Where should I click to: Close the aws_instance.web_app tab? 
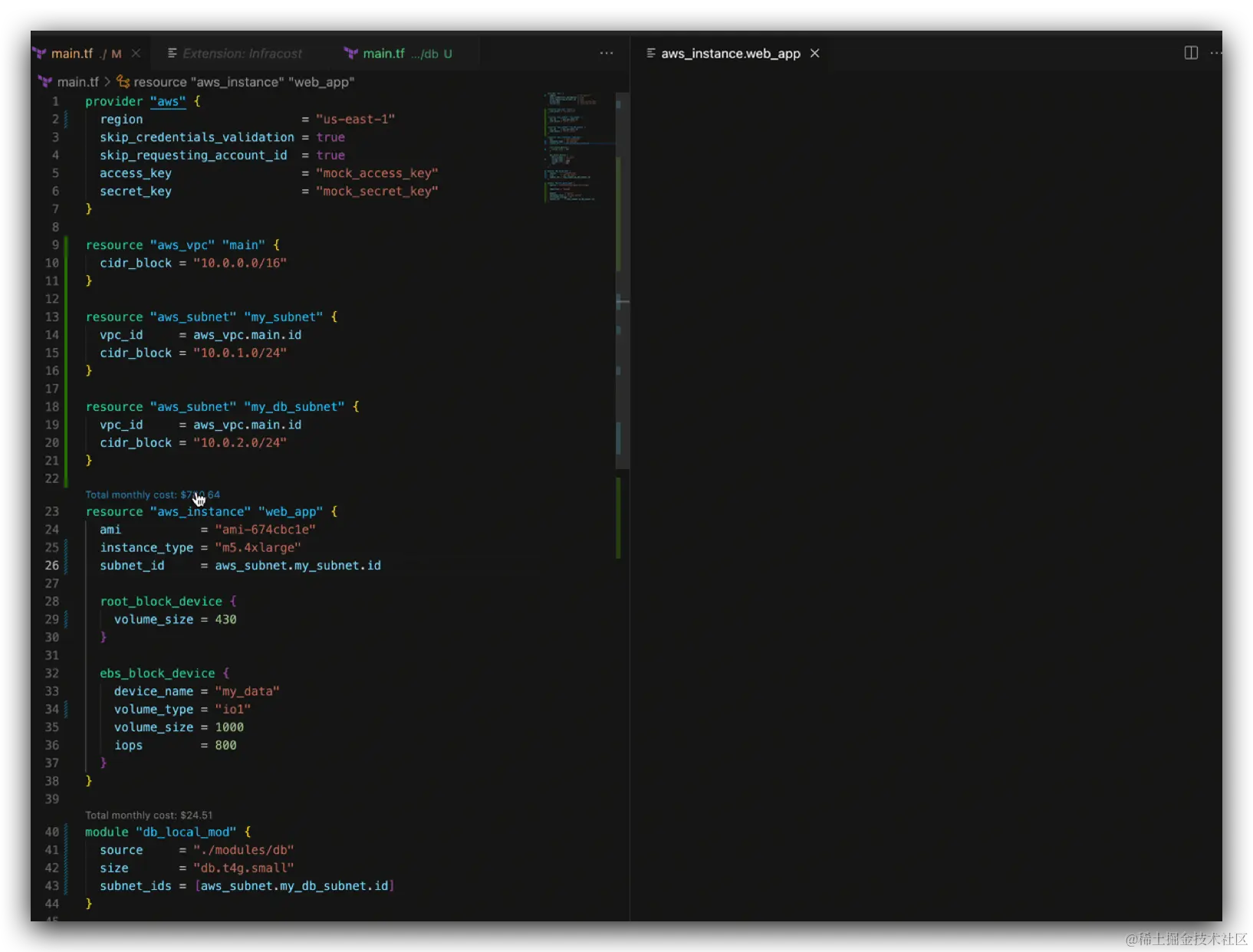815,54
